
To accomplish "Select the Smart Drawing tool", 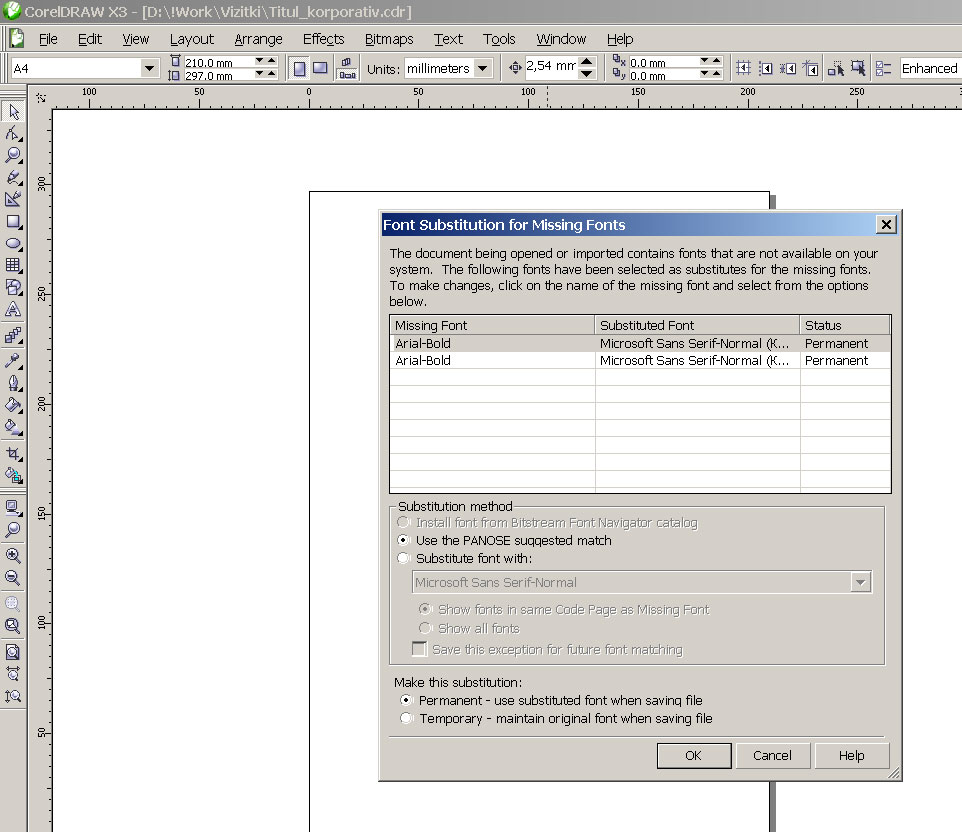I will [x=13, y=199].
